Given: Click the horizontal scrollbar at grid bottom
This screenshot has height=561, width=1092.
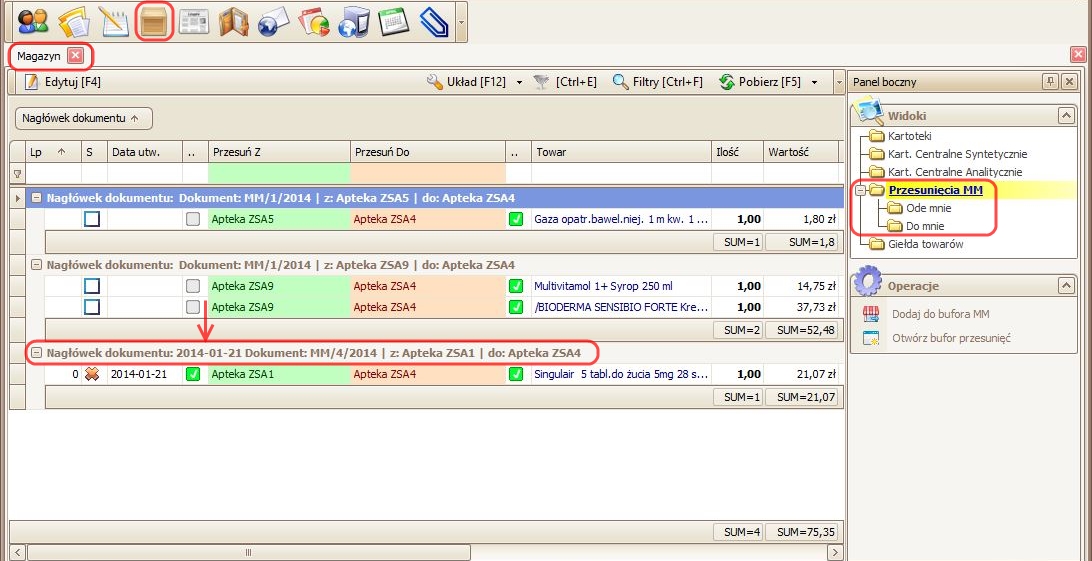Looking at the screenshot, I should pos(420,552).
